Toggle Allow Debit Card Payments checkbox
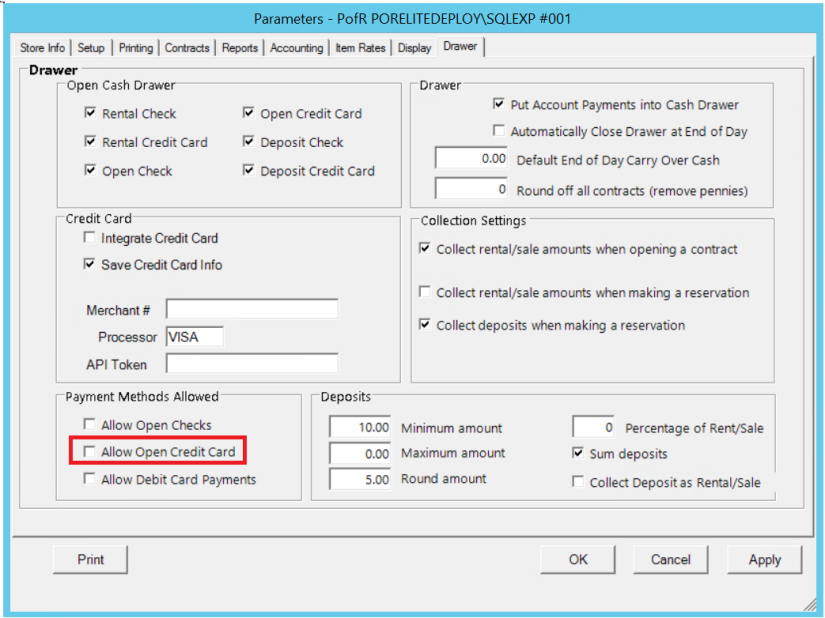This screenshot has width=825, height=618. pyautogui.click(x=92, y=480)
